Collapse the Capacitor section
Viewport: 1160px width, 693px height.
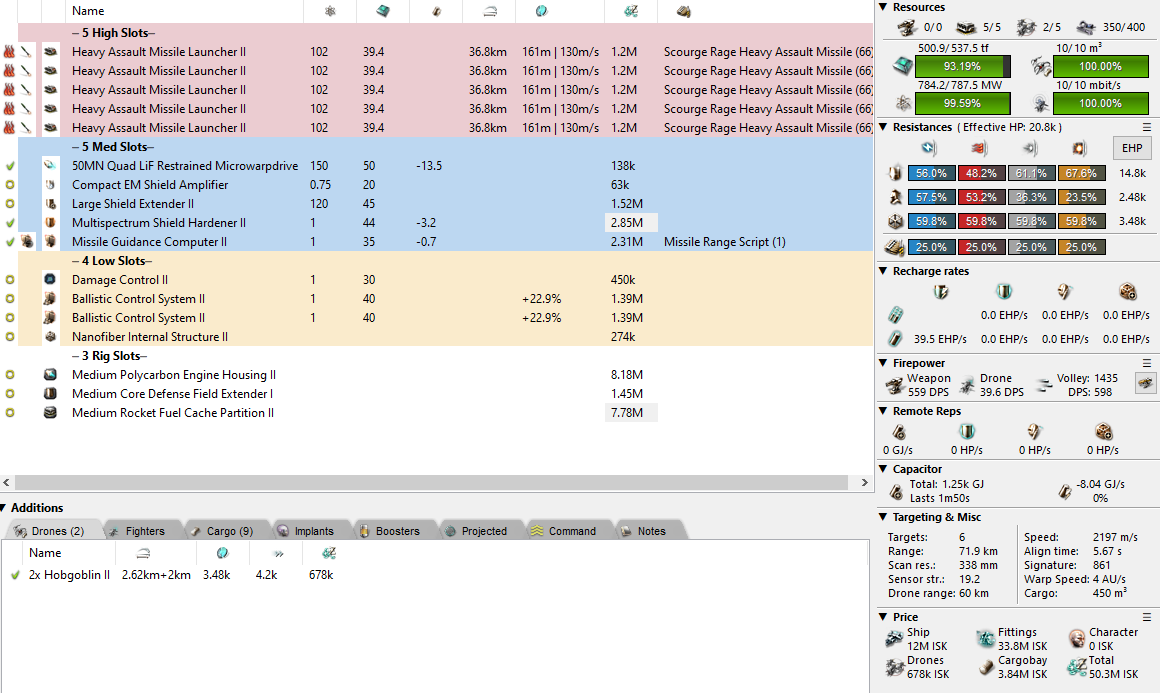[883, 469]
